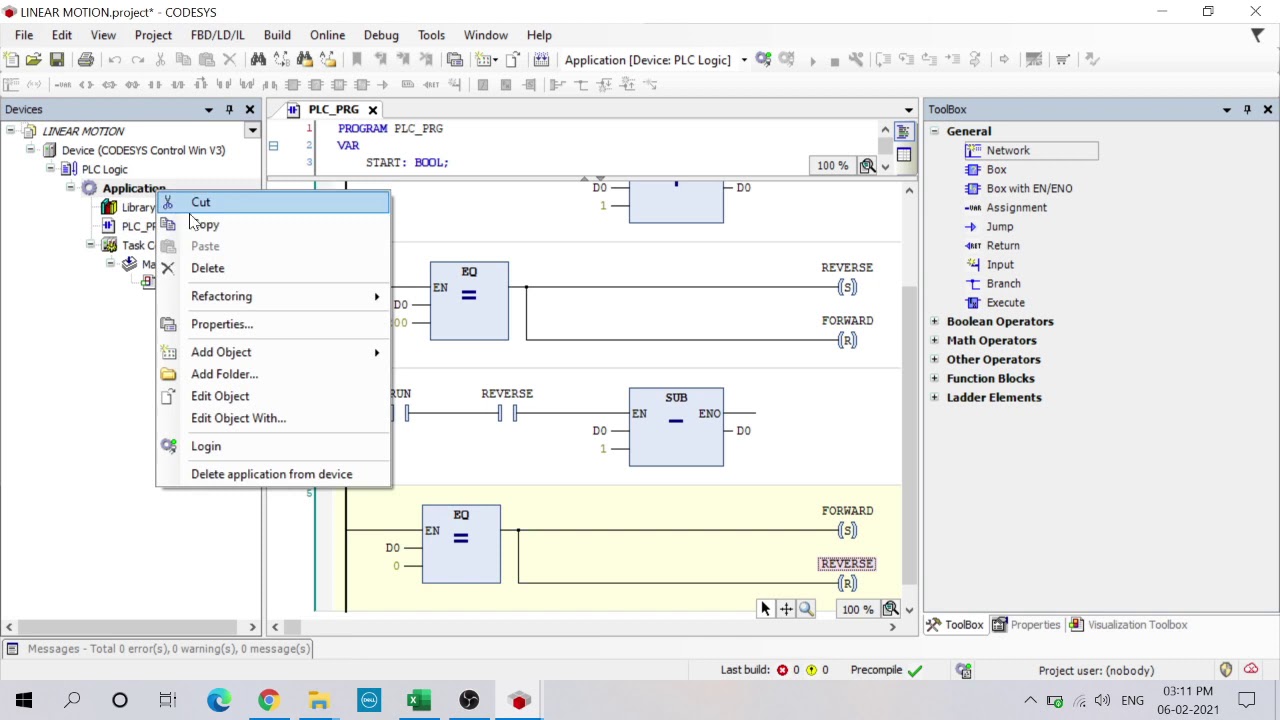Switch to the Properties tab at bottom right
Screen dimensions: 1280x720
[1026, 625]
